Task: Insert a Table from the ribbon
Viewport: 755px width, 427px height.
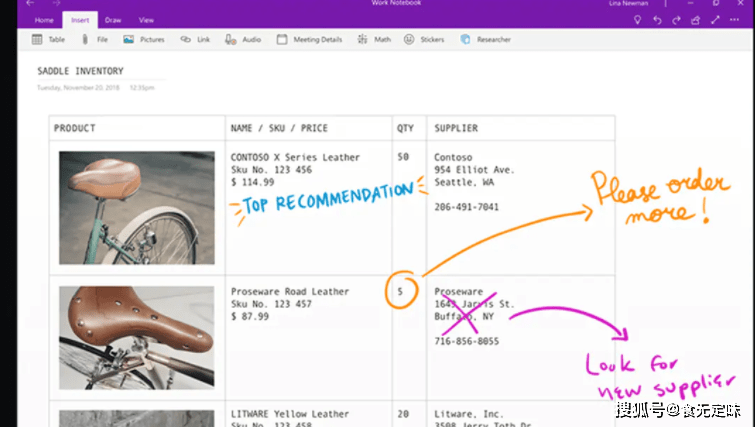Action: pos(48,39)
